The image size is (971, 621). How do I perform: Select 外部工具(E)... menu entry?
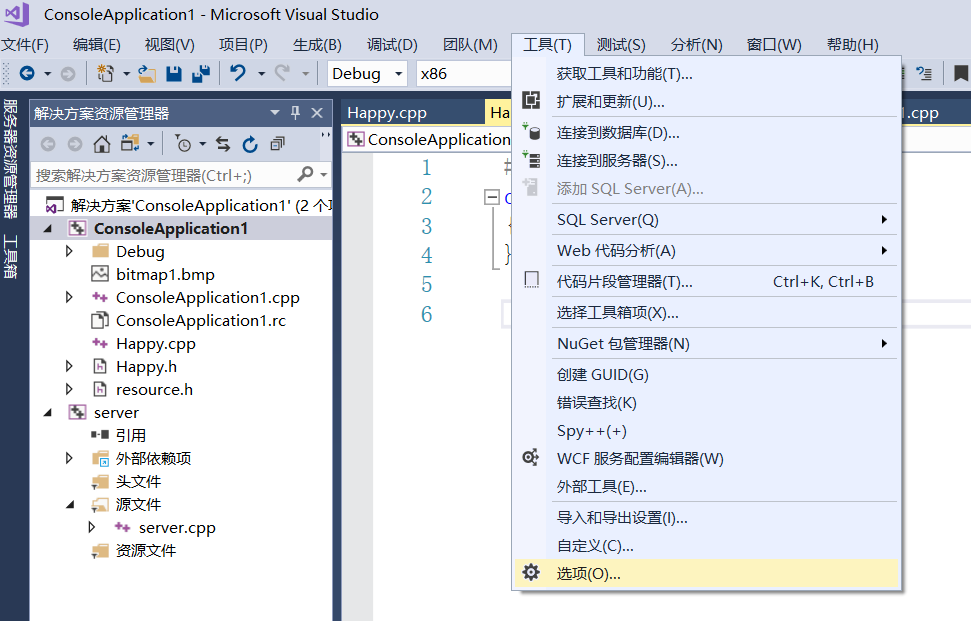click(x=706, y=487)
